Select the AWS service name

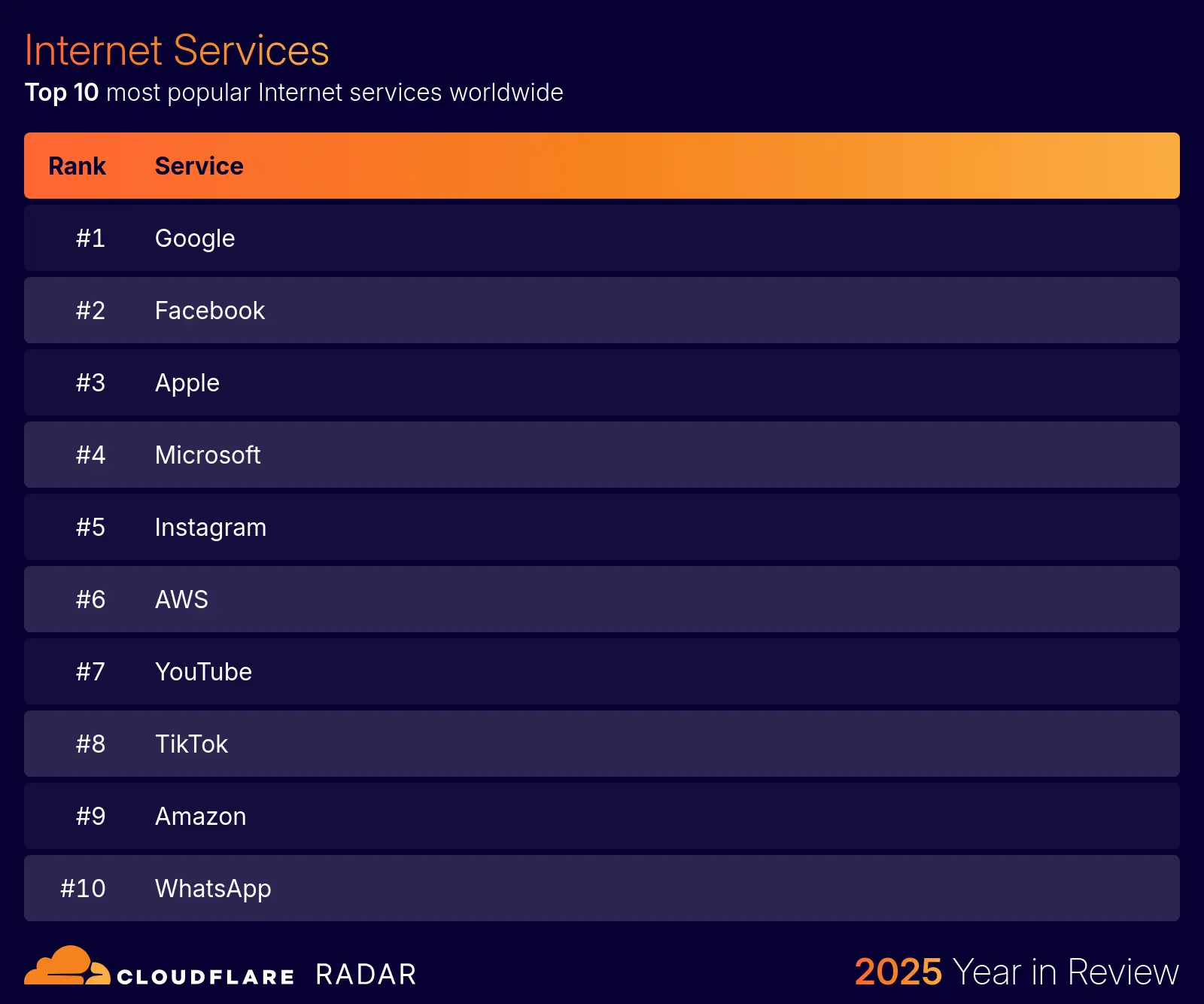(181, 600)
